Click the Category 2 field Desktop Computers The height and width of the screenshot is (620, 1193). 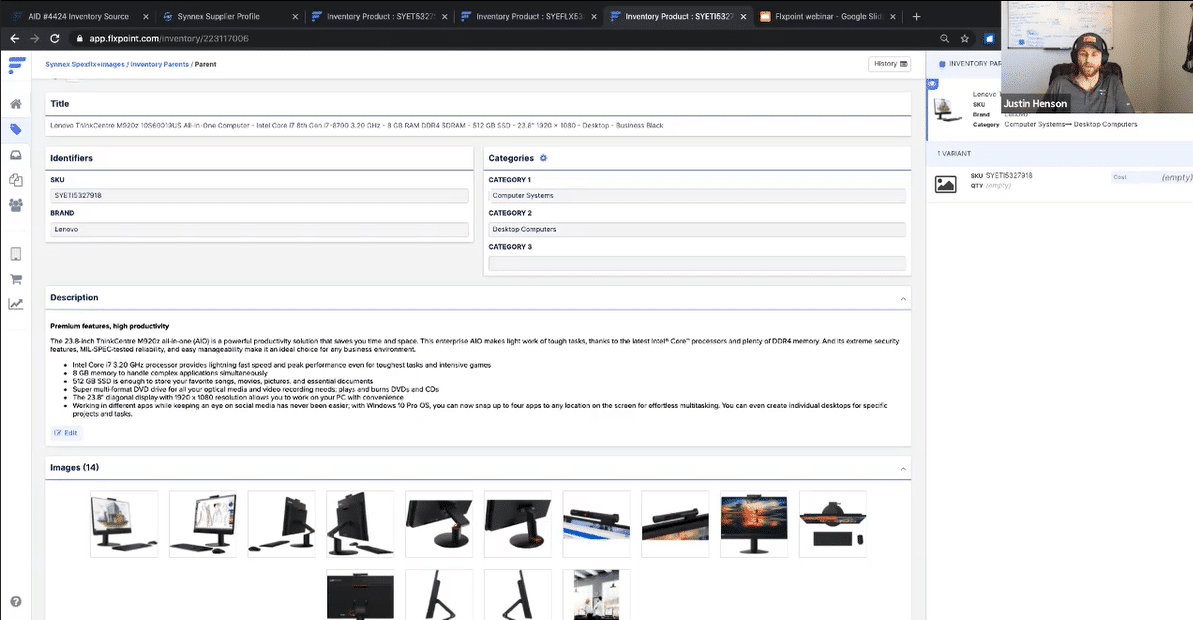[x=697, y=229]
